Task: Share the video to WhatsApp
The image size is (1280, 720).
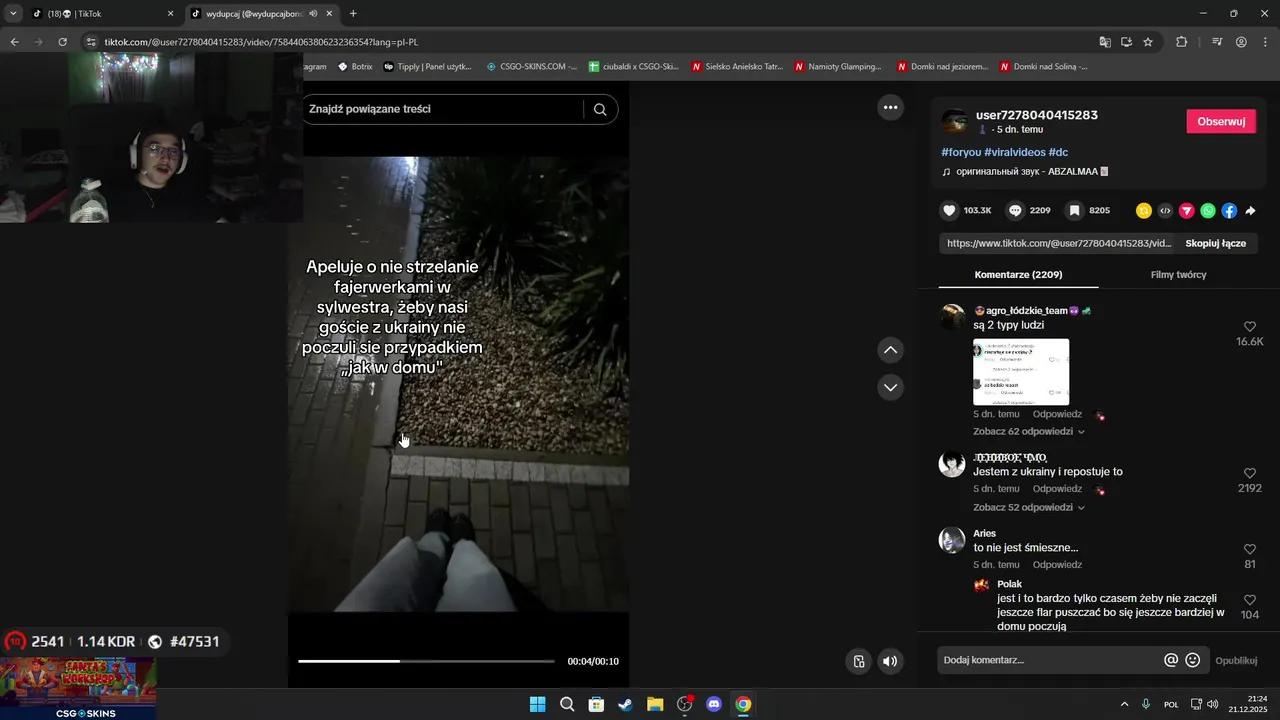Action: click(x=1208, y=211)
